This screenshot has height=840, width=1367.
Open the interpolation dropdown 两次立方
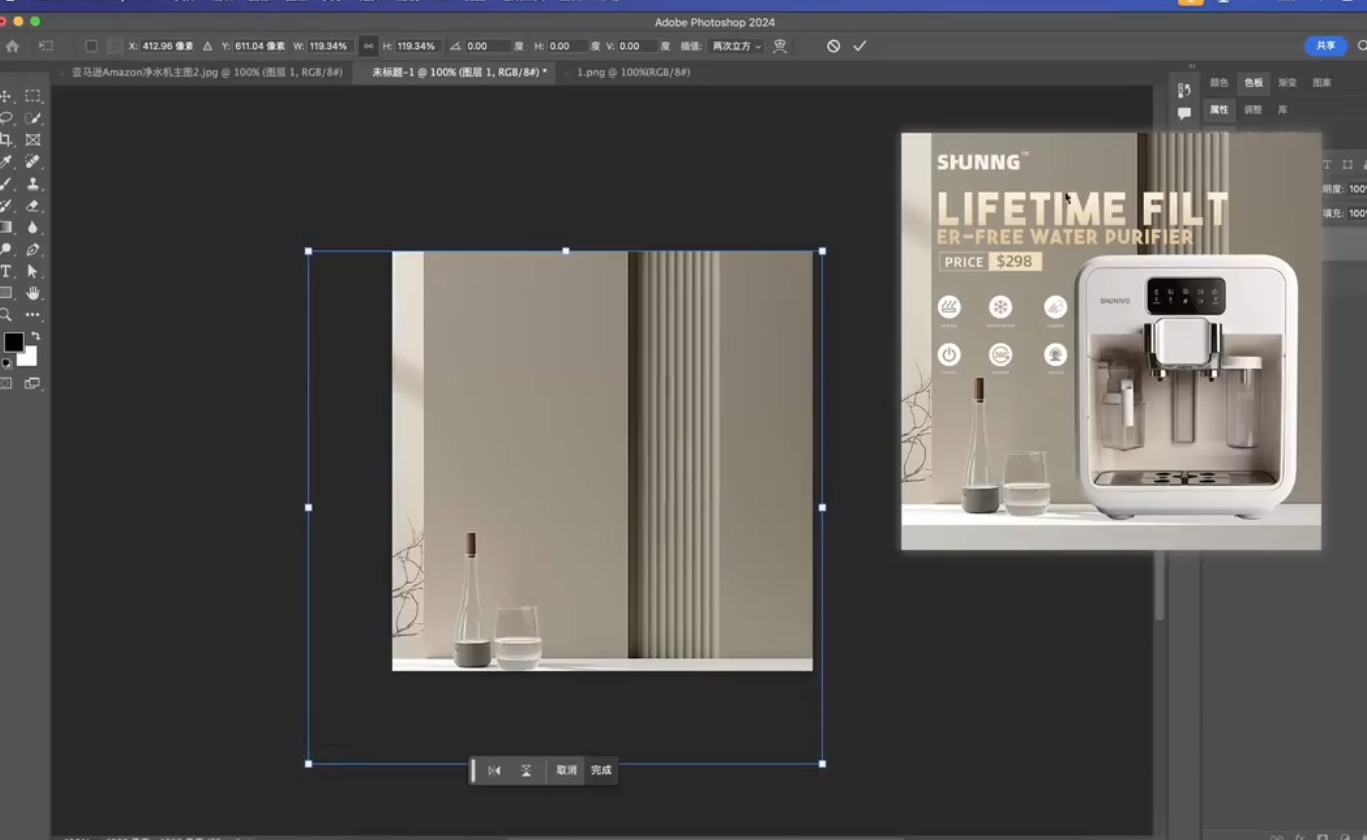click(736, 46)
